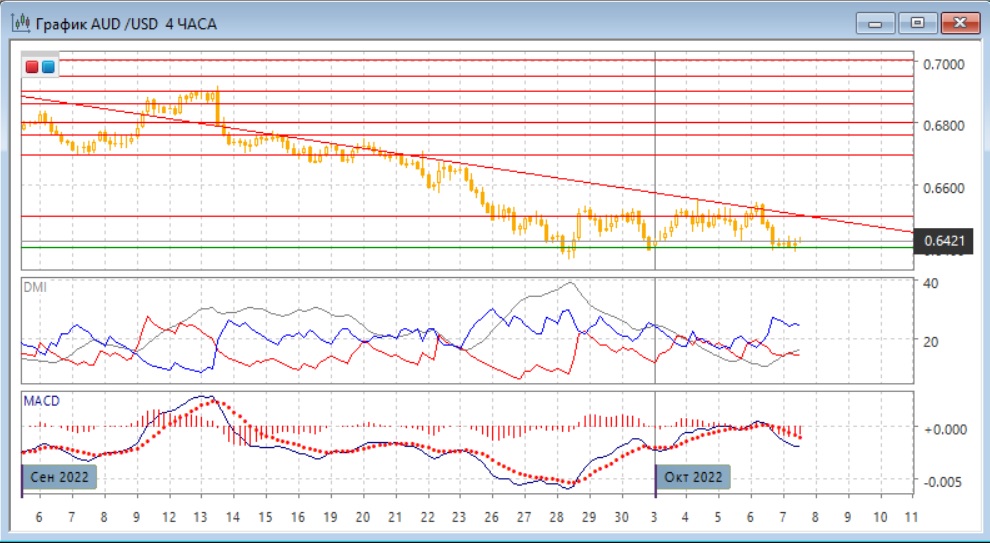Click the 0.7000 price axis label
990x543 pixels.
[x=944, y=64]
